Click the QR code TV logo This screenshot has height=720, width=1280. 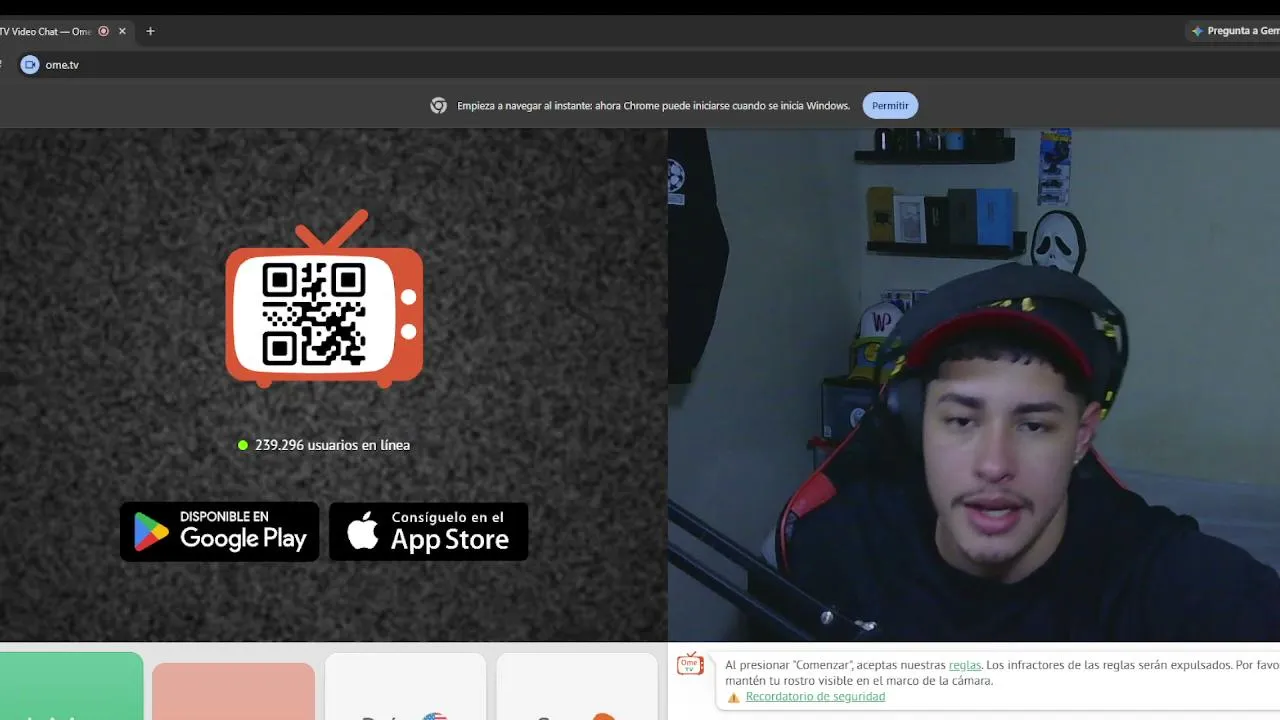[324, 298]
